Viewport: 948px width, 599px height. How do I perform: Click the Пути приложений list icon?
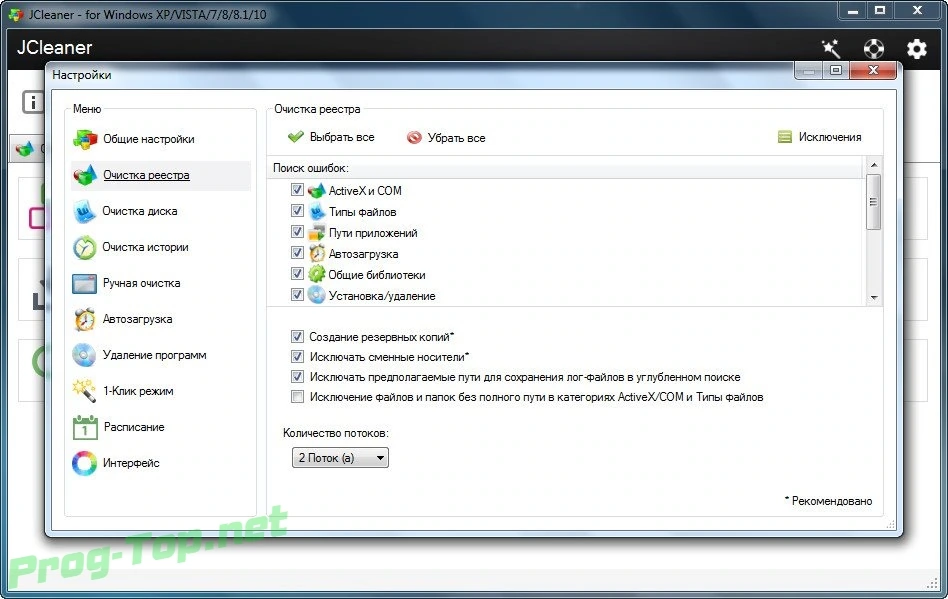(316, 233)
